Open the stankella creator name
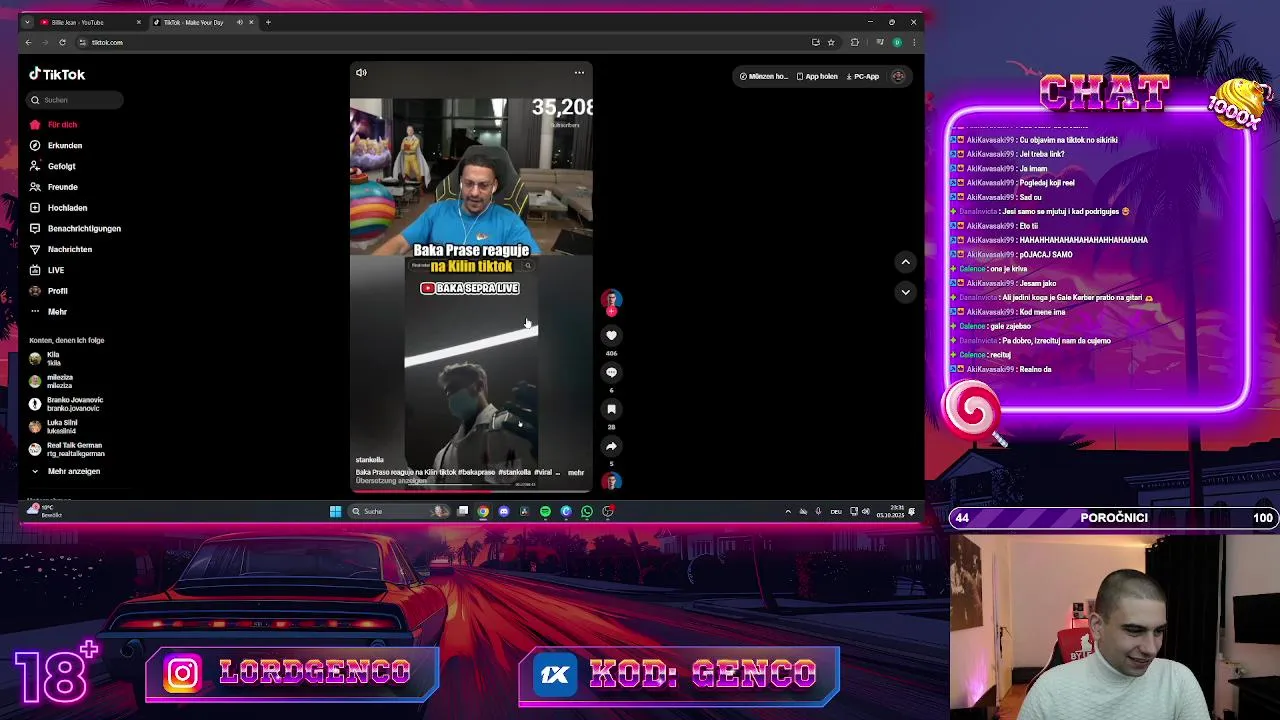The width and height of the screenshot is (1280, 720). (370, 460)
